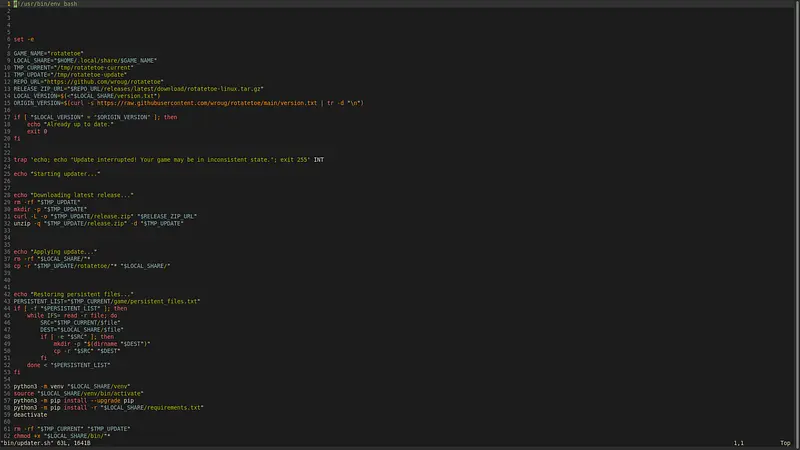
Task: Click the curl download command on line 31
Action: [105, 214]
